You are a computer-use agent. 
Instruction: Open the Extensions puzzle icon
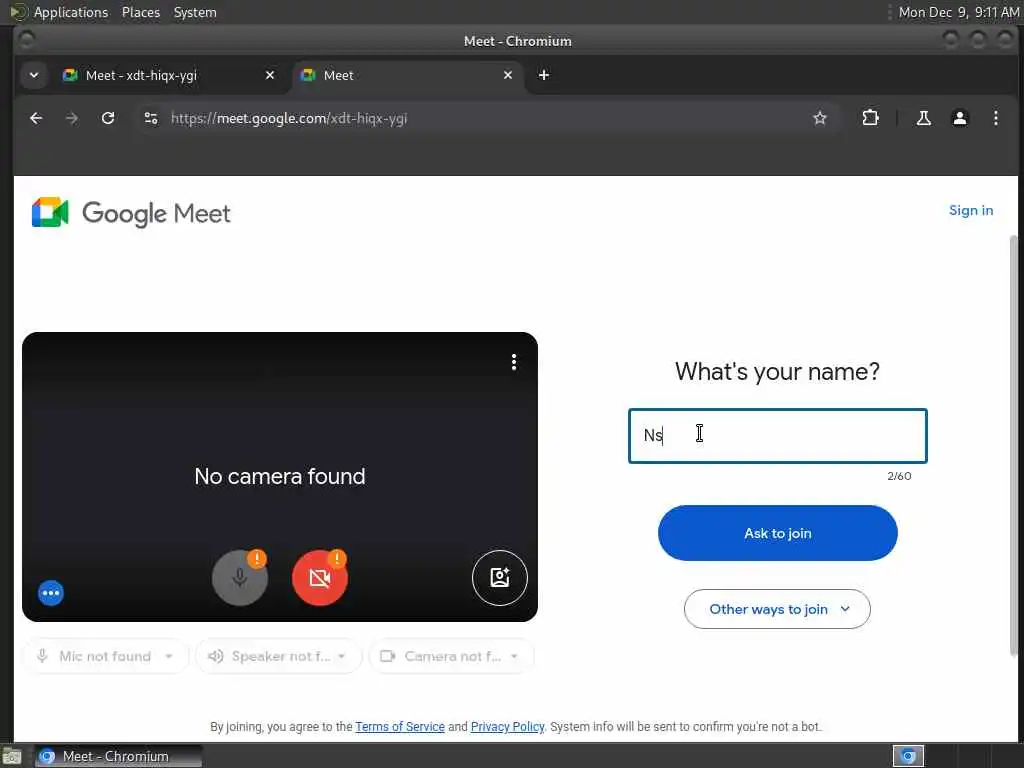coord(870,118)
